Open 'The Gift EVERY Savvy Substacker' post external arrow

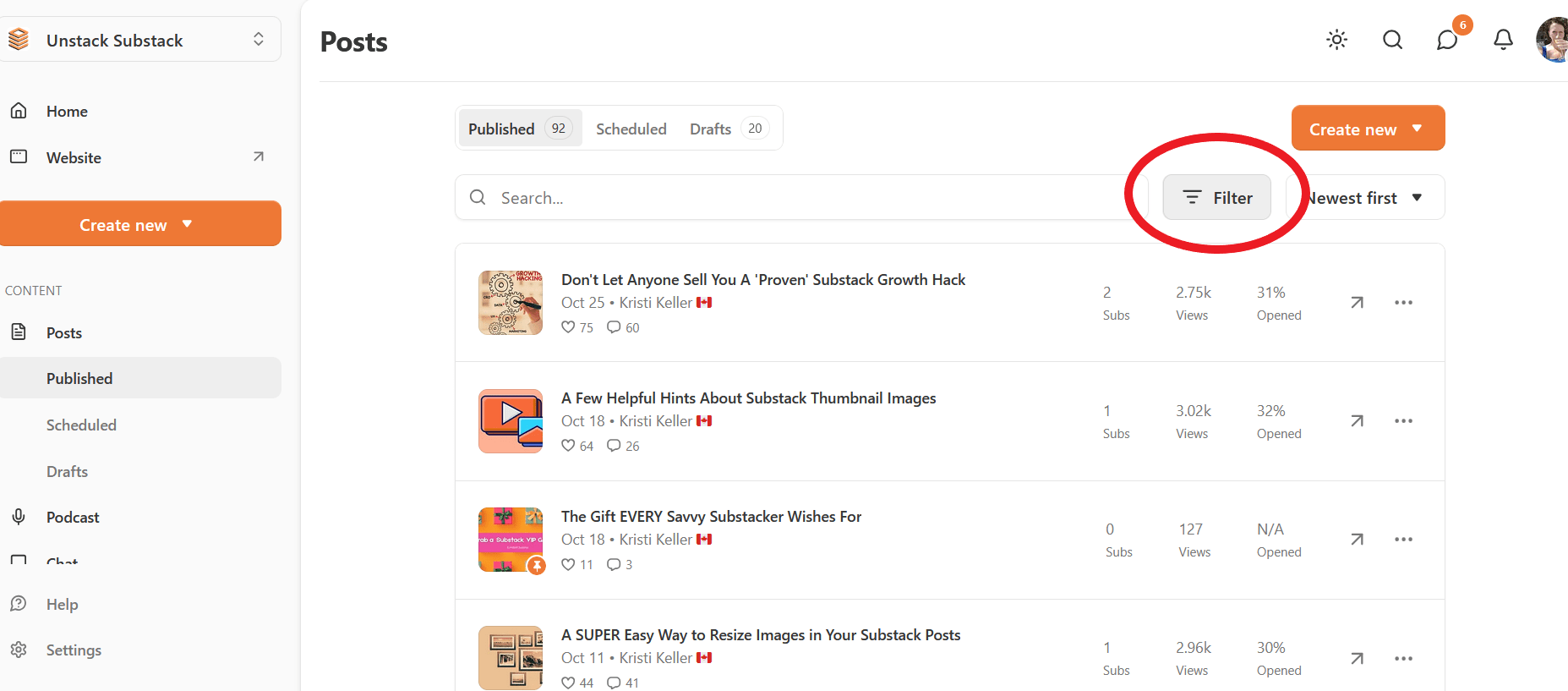pos(1357,539)
